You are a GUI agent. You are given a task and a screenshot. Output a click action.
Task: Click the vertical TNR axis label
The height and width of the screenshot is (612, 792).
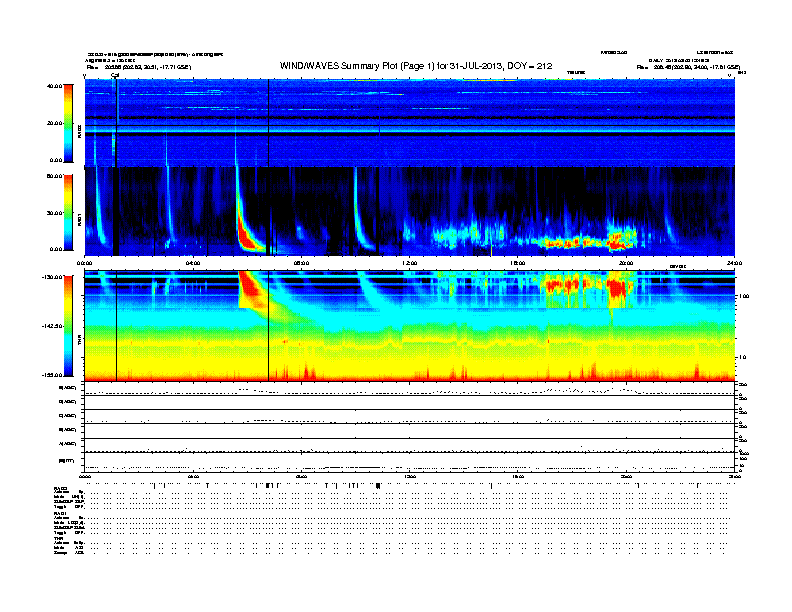(x=80, y=342)
